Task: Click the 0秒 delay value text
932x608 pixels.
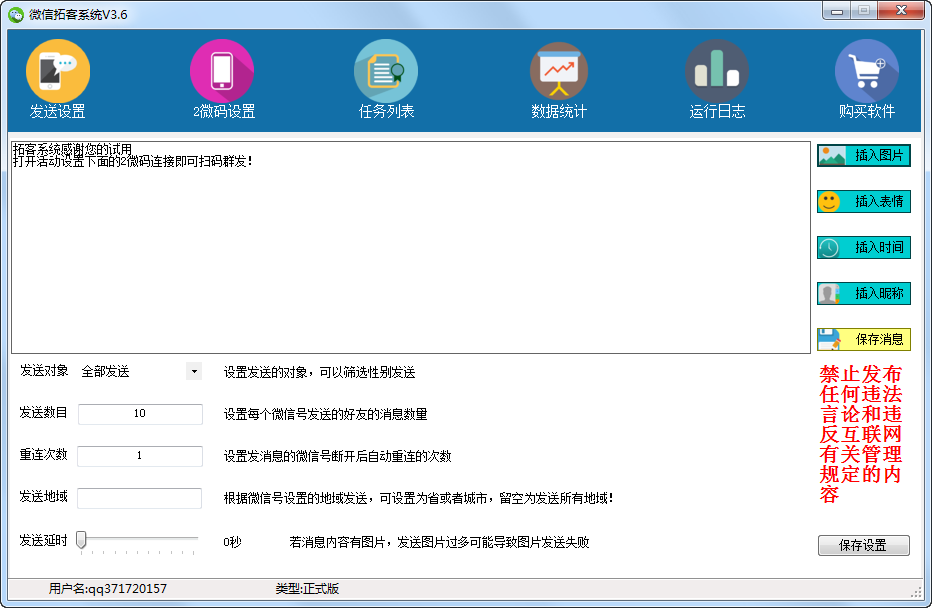Action: coord(232,542)
